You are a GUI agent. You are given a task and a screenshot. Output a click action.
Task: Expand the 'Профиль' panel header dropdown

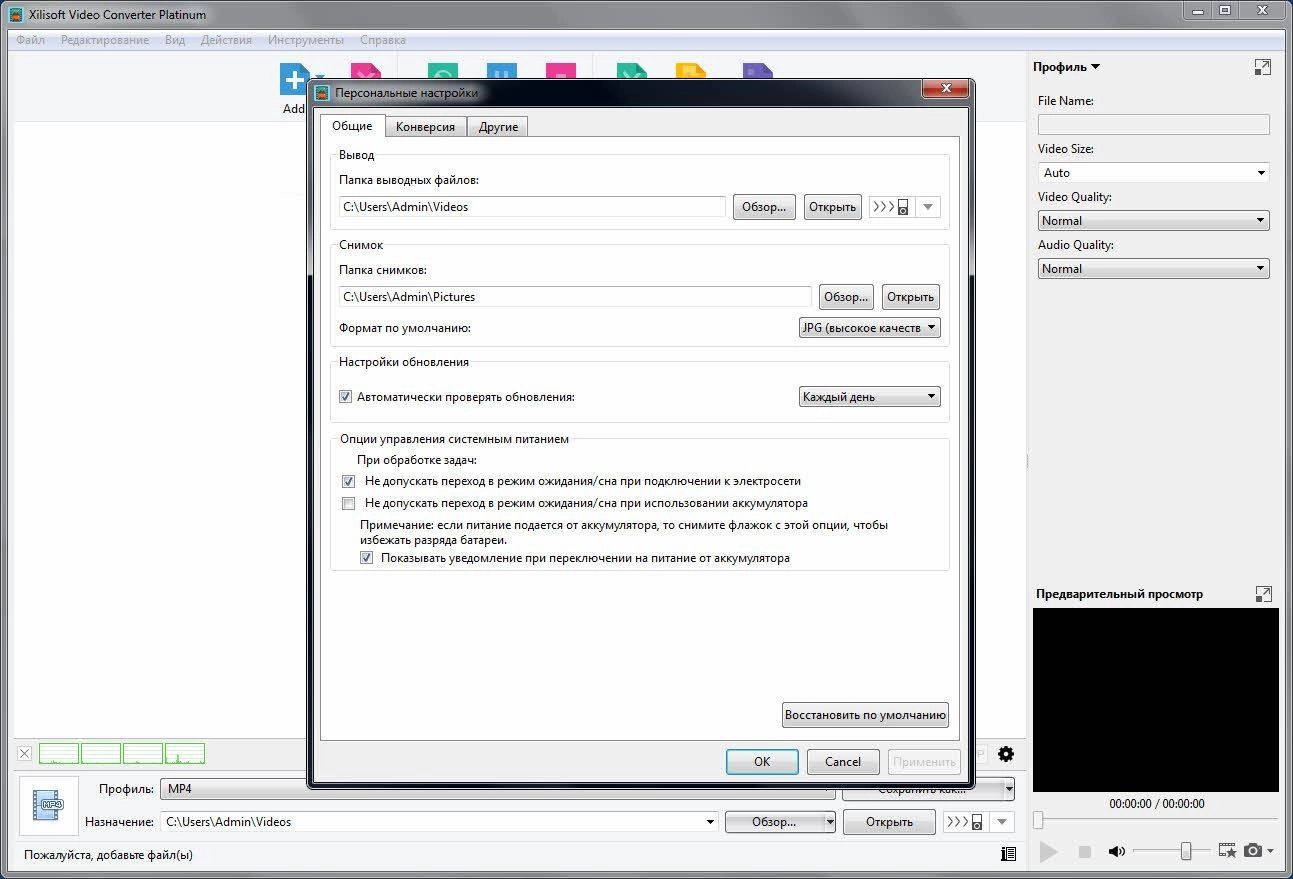(x=1067, y=67)
